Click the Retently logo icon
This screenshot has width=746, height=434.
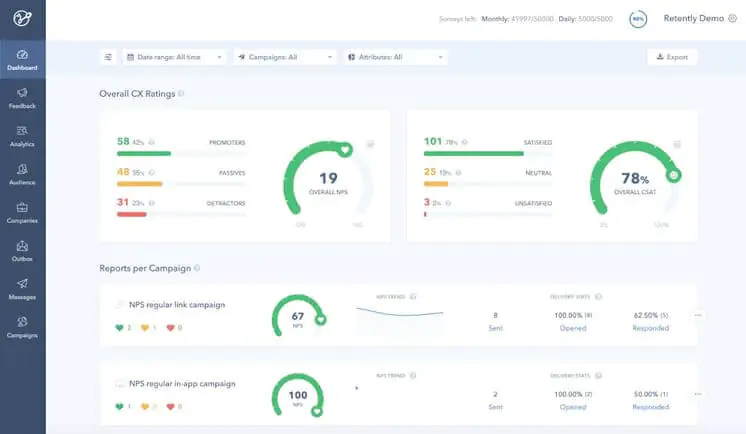tap(22, 18)
